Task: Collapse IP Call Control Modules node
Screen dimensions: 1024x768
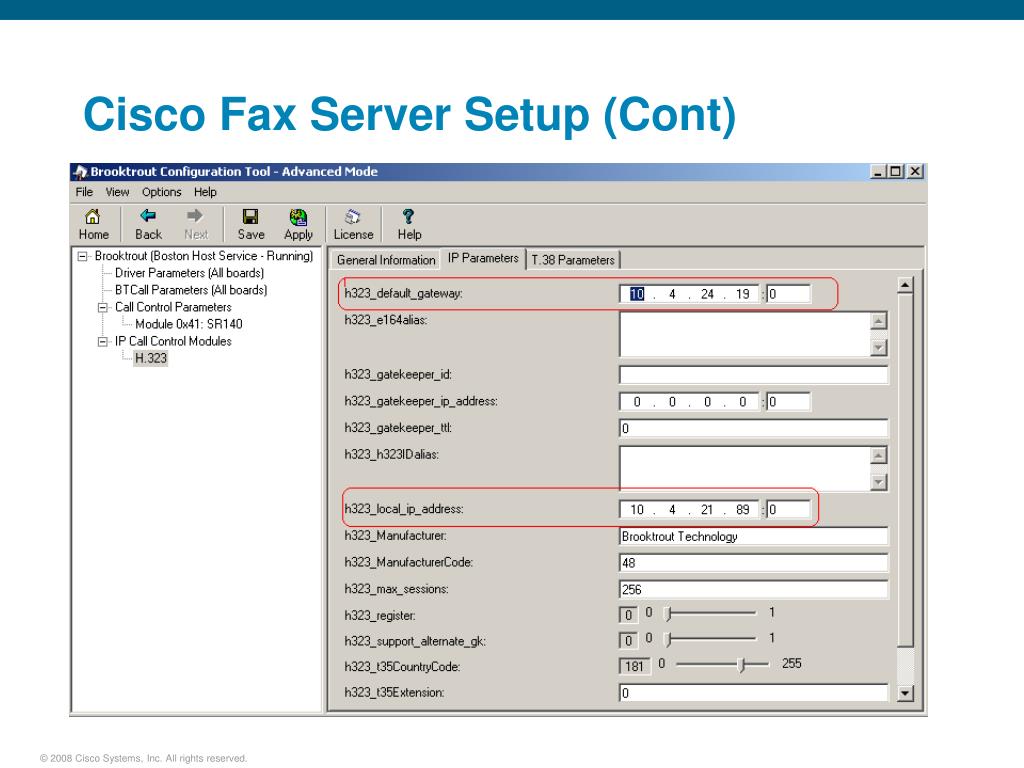Action: 103,341
